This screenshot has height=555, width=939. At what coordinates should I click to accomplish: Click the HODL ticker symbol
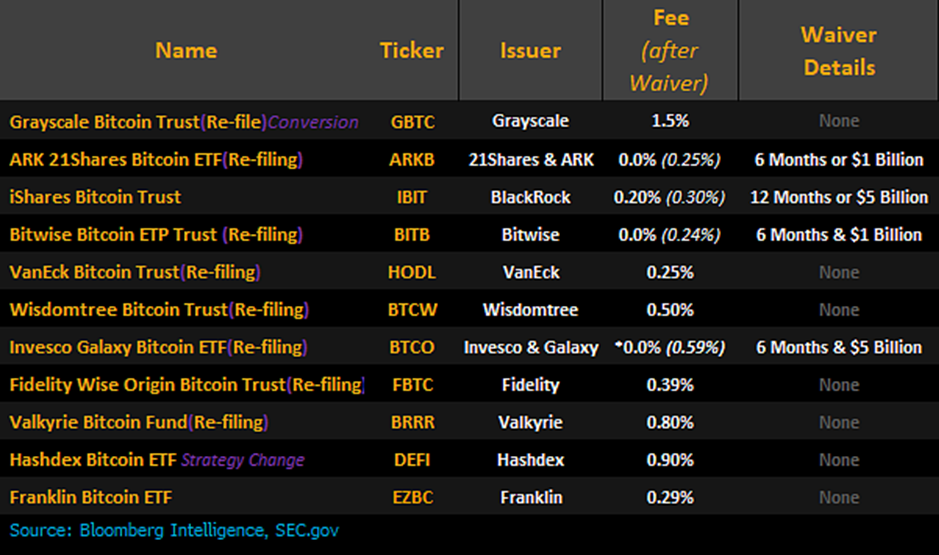click(412, 272)
